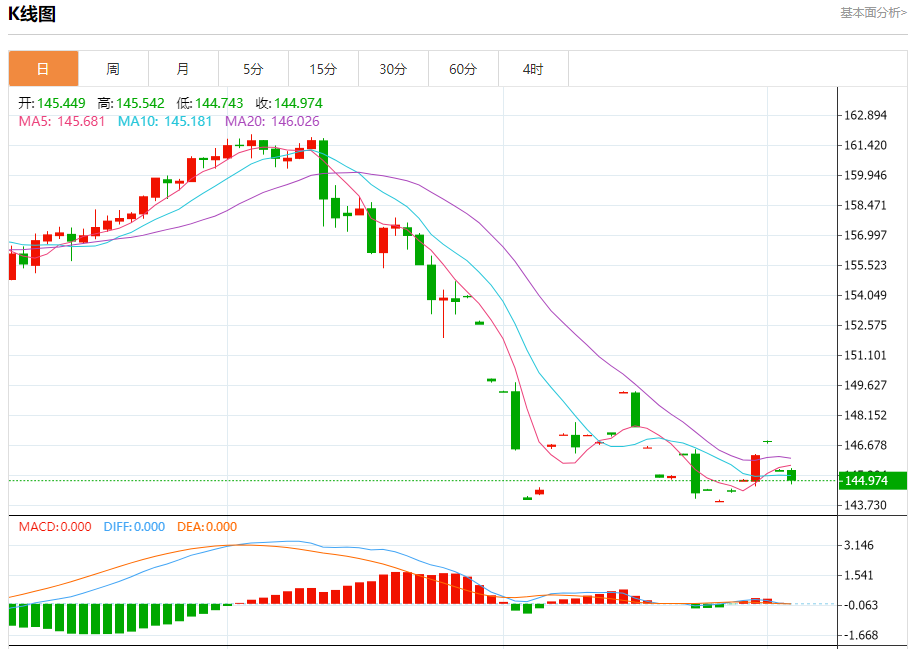Click the 162.894 price axis label
This screenshot has width=914, height=649.
tap(866, 115)
